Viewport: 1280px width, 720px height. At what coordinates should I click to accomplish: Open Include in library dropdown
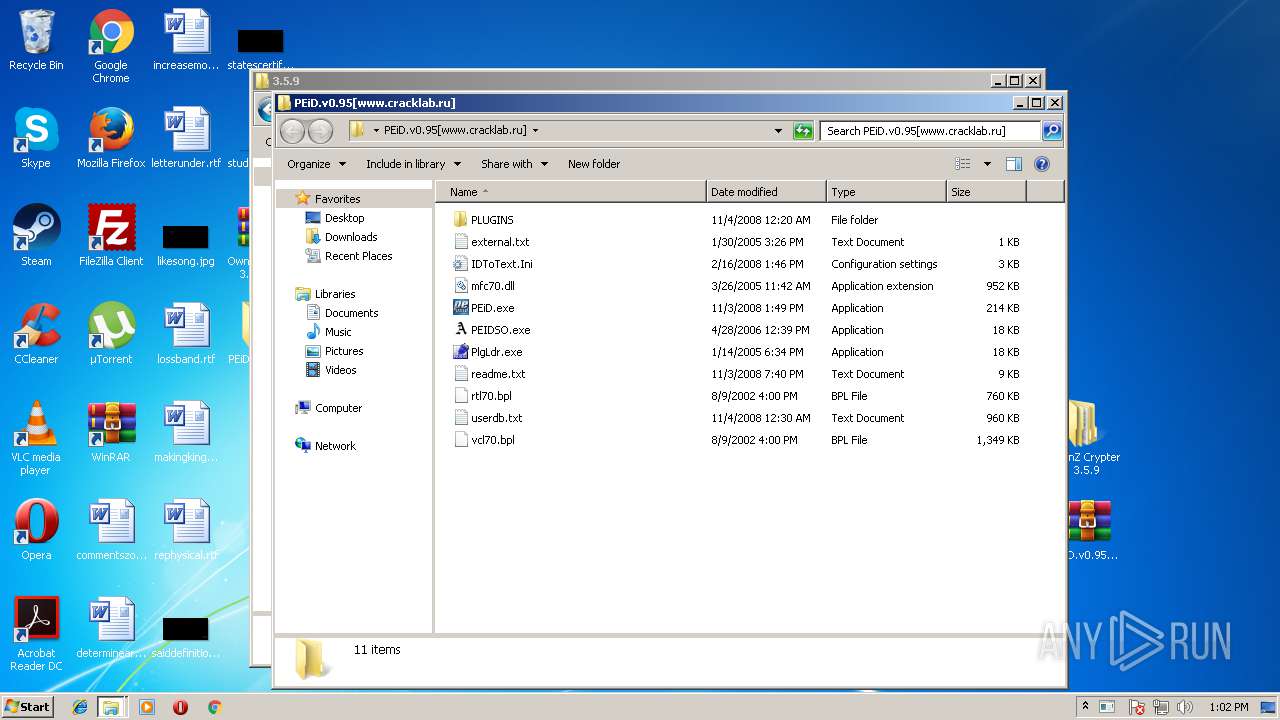point(413,164)
